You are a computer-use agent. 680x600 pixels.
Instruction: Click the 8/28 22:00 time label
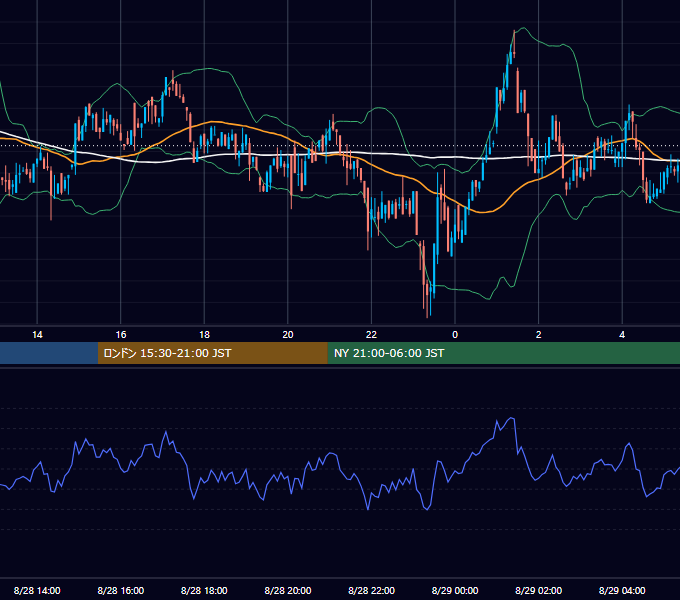click(371, 590)
